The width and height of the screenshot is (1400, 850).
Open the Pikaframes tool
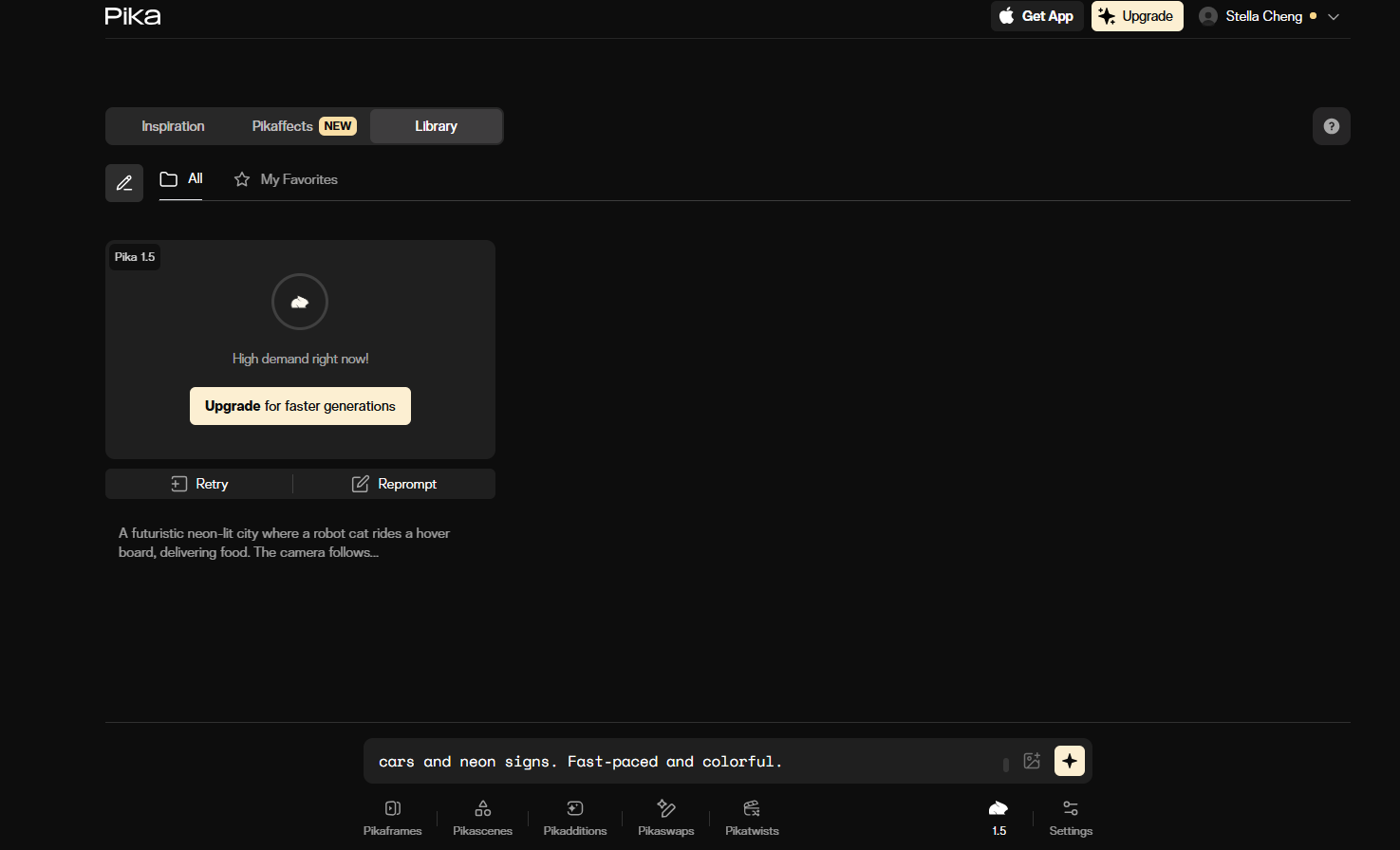392,818
